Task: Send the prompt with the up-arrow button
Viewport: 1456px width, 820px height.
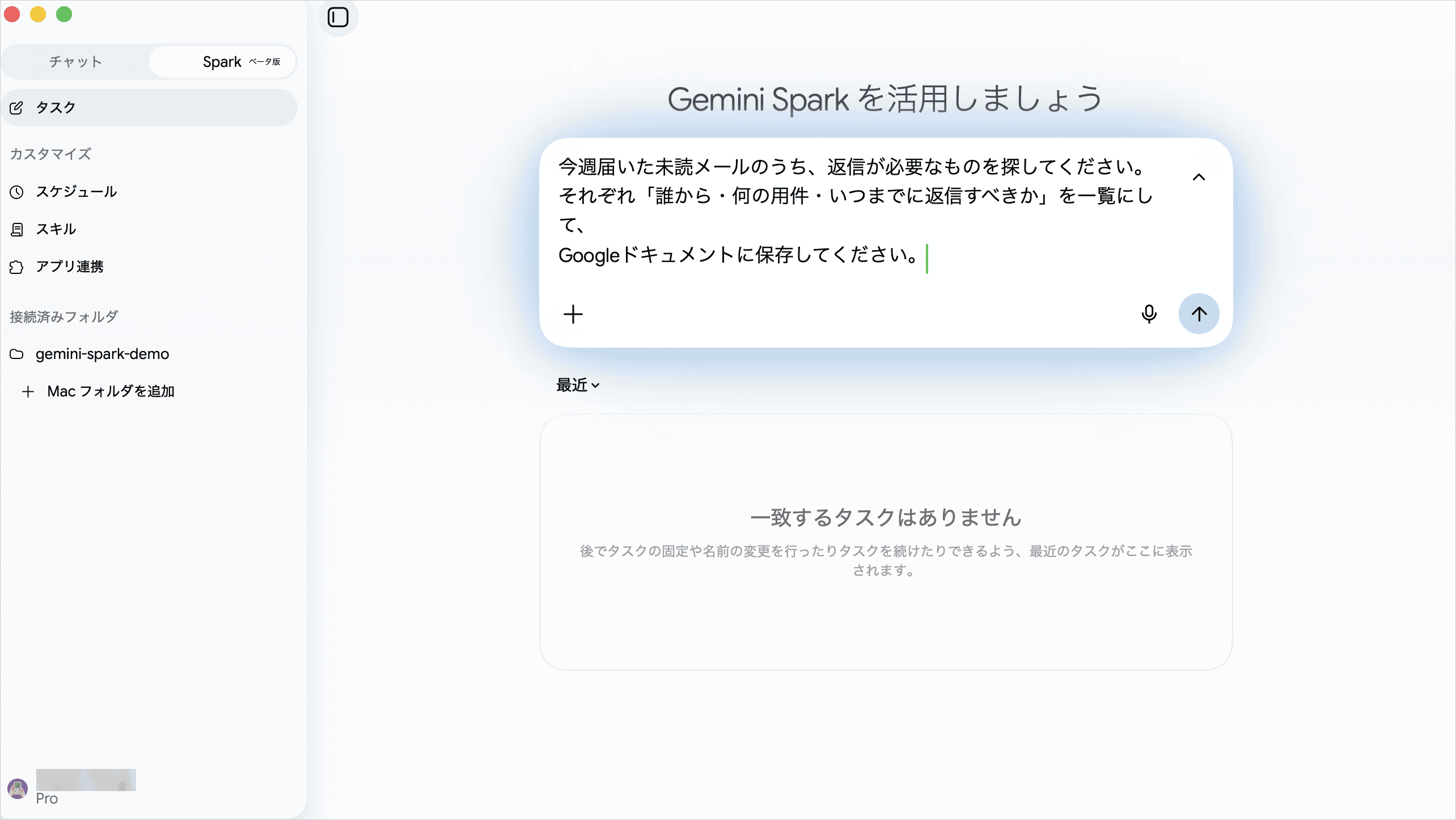Action: [x=1199, y=314]
